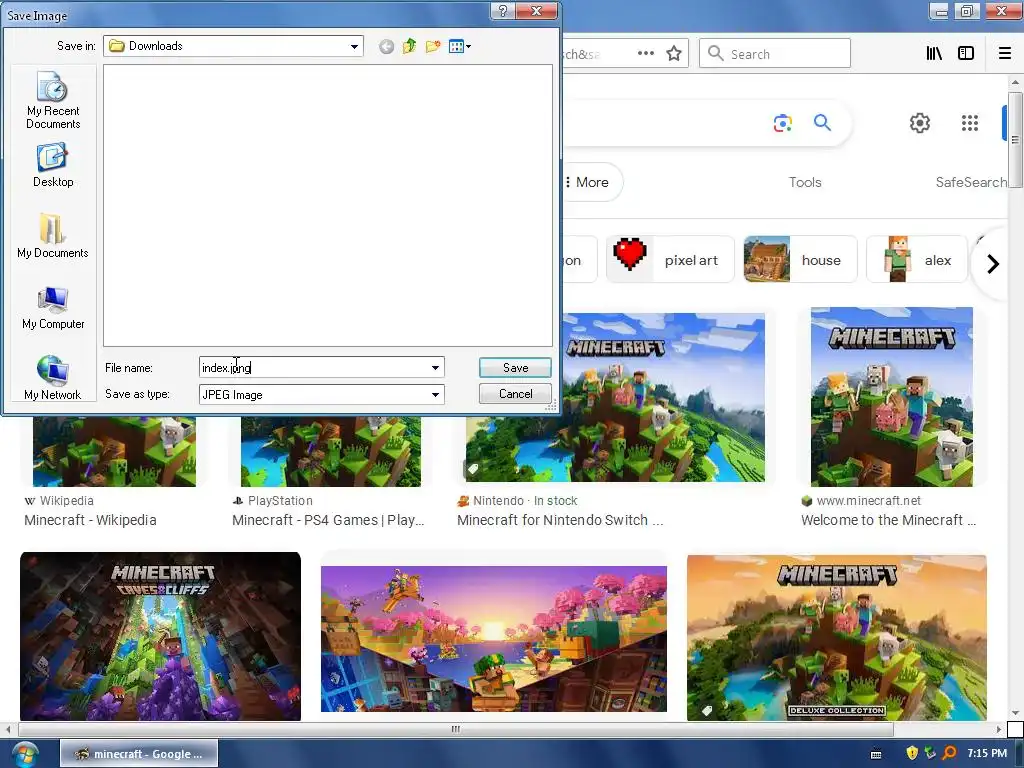Open the Caves & Cliffs image thumbnail
The width and height of the screenshot is (1024, 768).
[x=161, y=636]
